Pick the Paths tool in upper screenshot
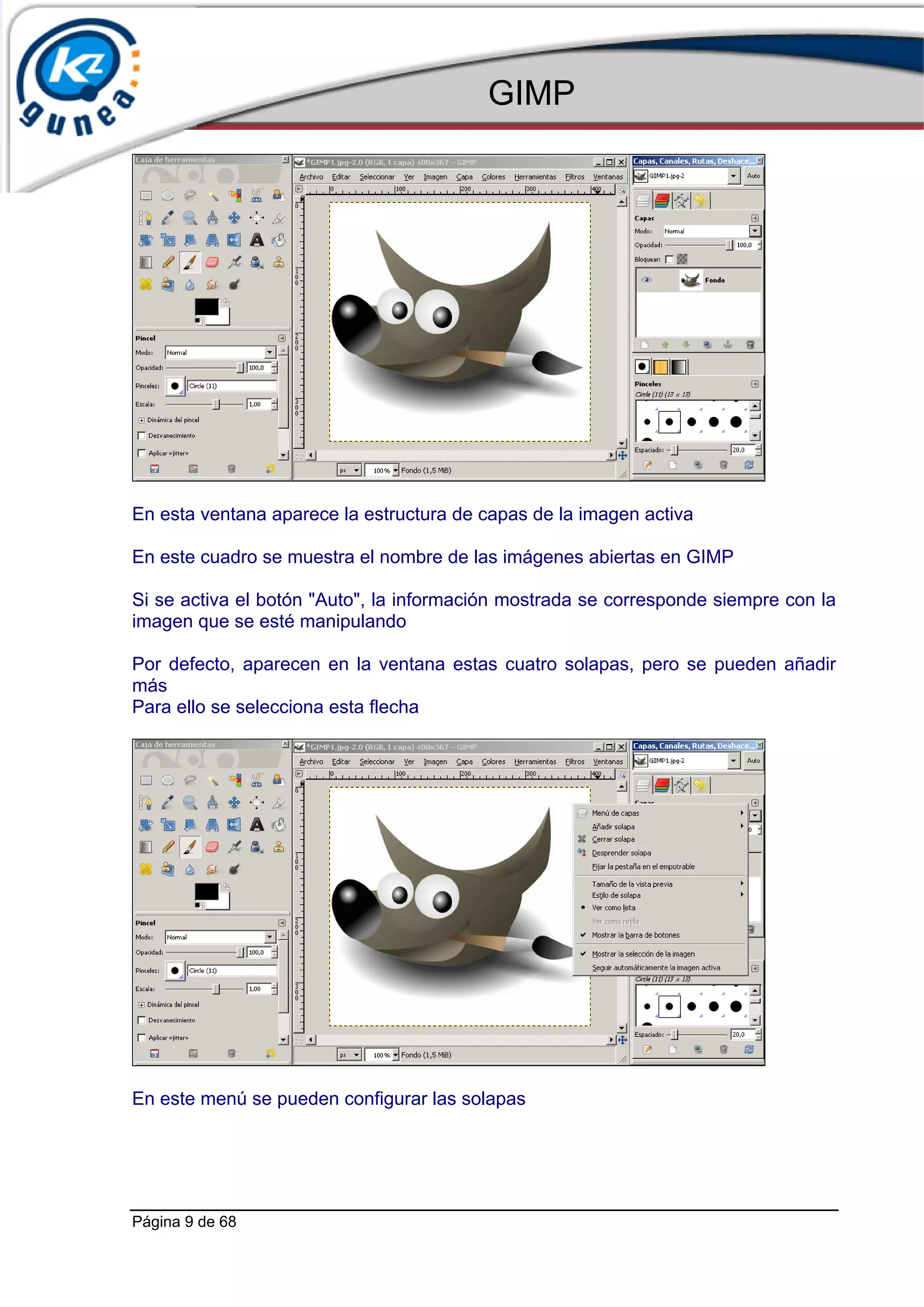The width and height of the screenshot is (924, 1307). pos(146,218)
